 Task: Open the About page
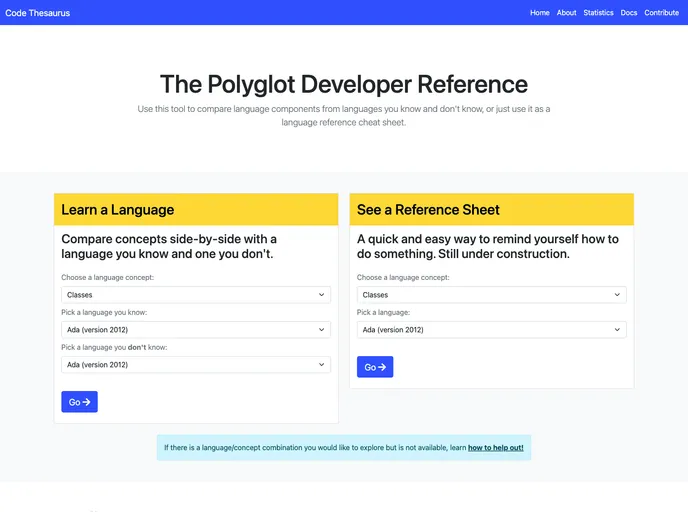[566, 13]
